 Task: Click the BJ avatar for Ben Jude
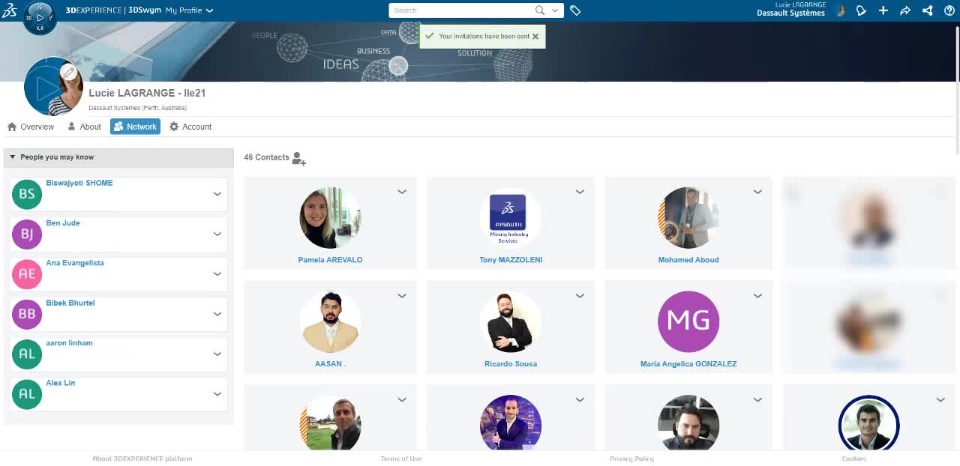coord(27,234)
